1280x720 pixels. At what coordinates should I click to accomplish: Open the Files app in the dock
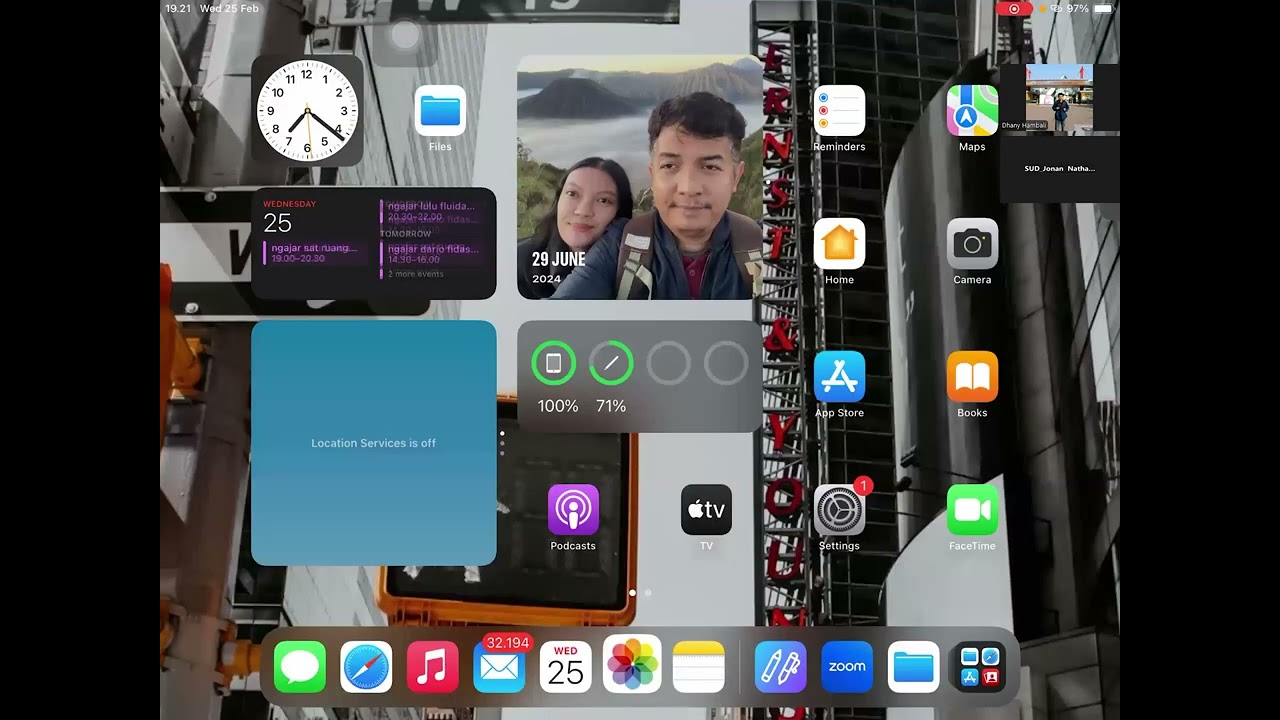[914, 667]
